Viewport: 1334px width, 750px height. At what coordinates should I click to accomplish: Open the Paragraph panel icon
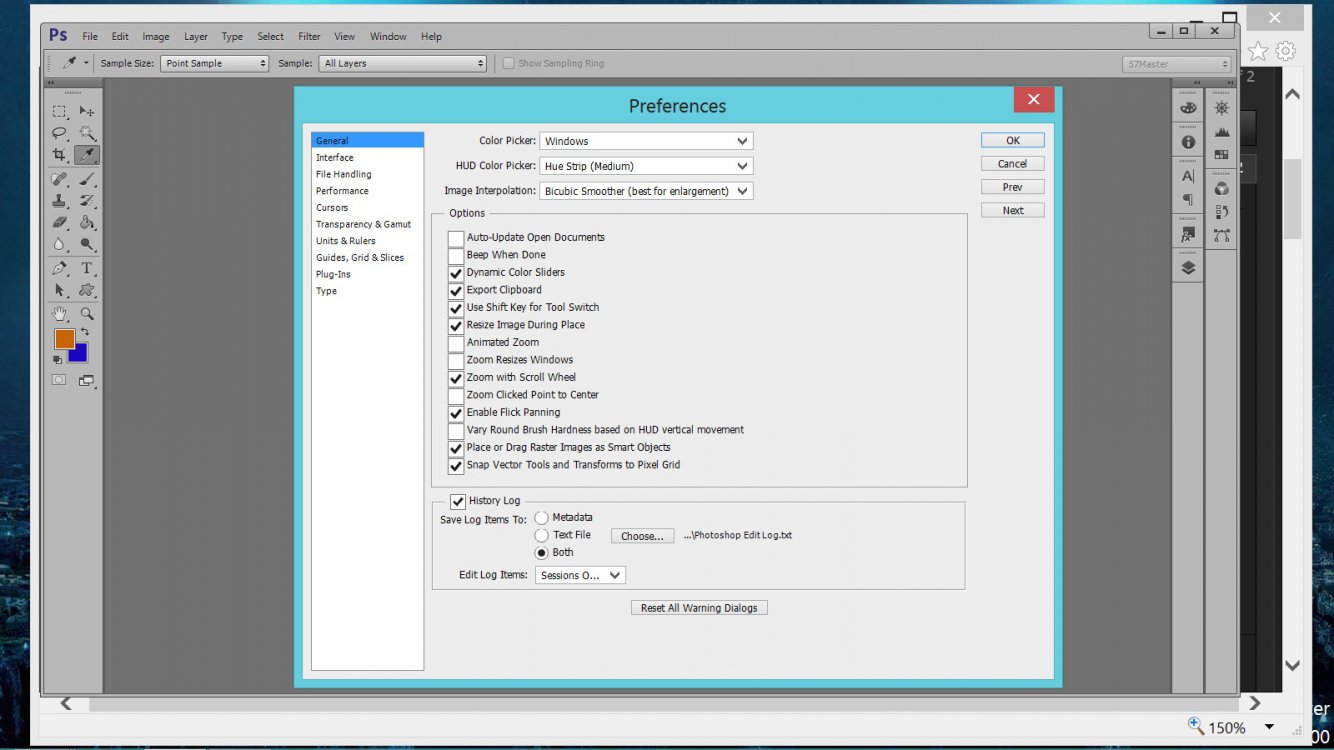click(x=1188, y=200)
